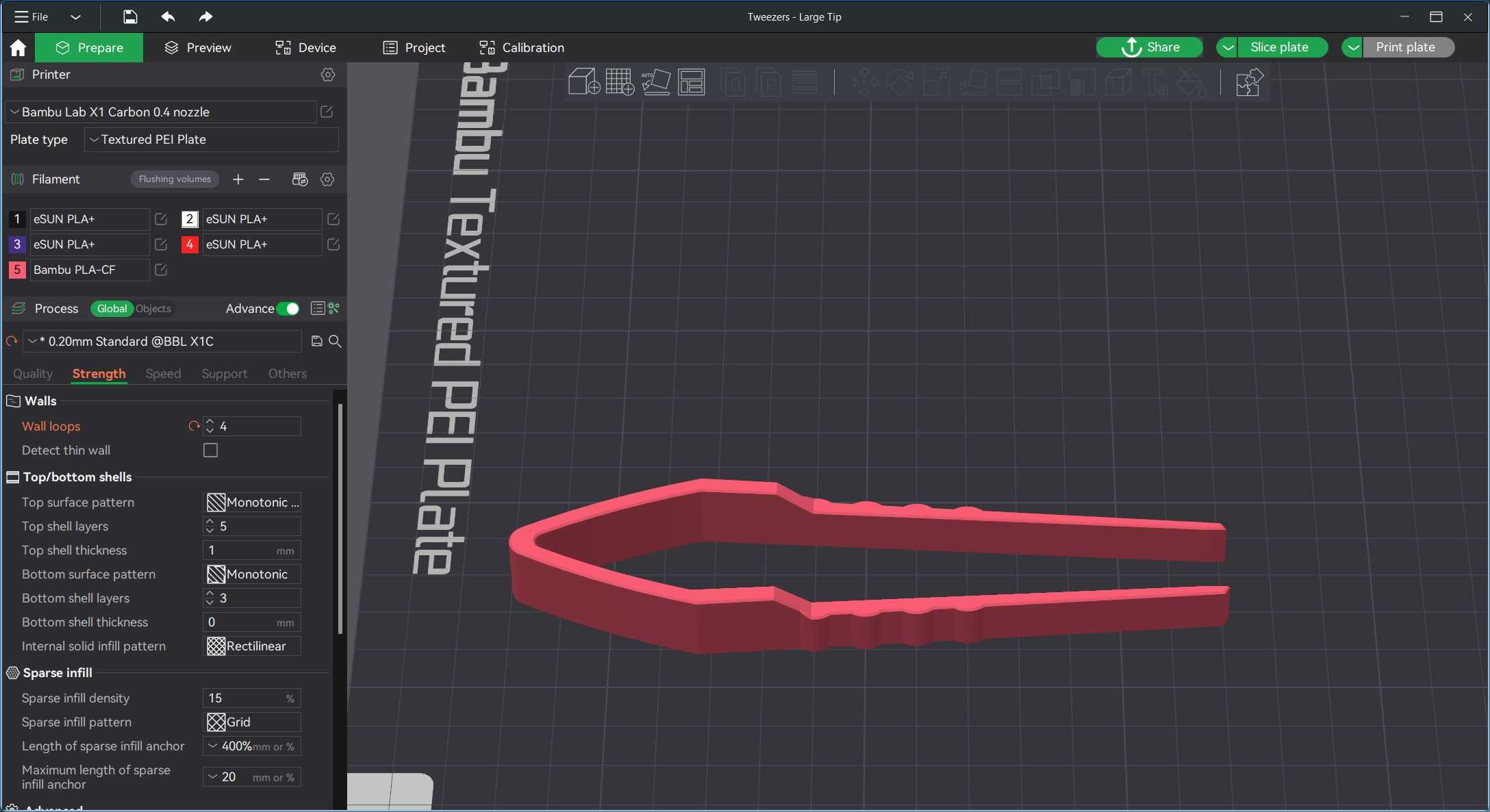Save the process preset icon
The width and height of the screenshot is (1490, 812).
coord(317,341)
